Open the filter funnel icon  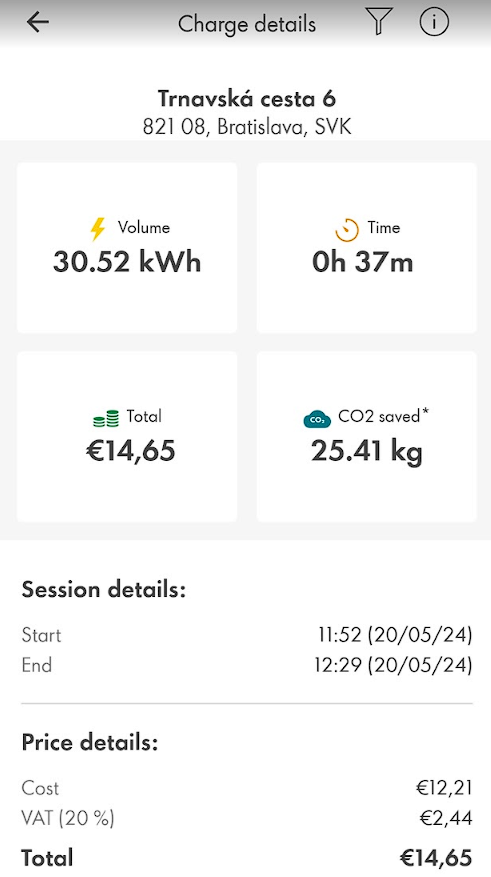click(x=379, y=22)
